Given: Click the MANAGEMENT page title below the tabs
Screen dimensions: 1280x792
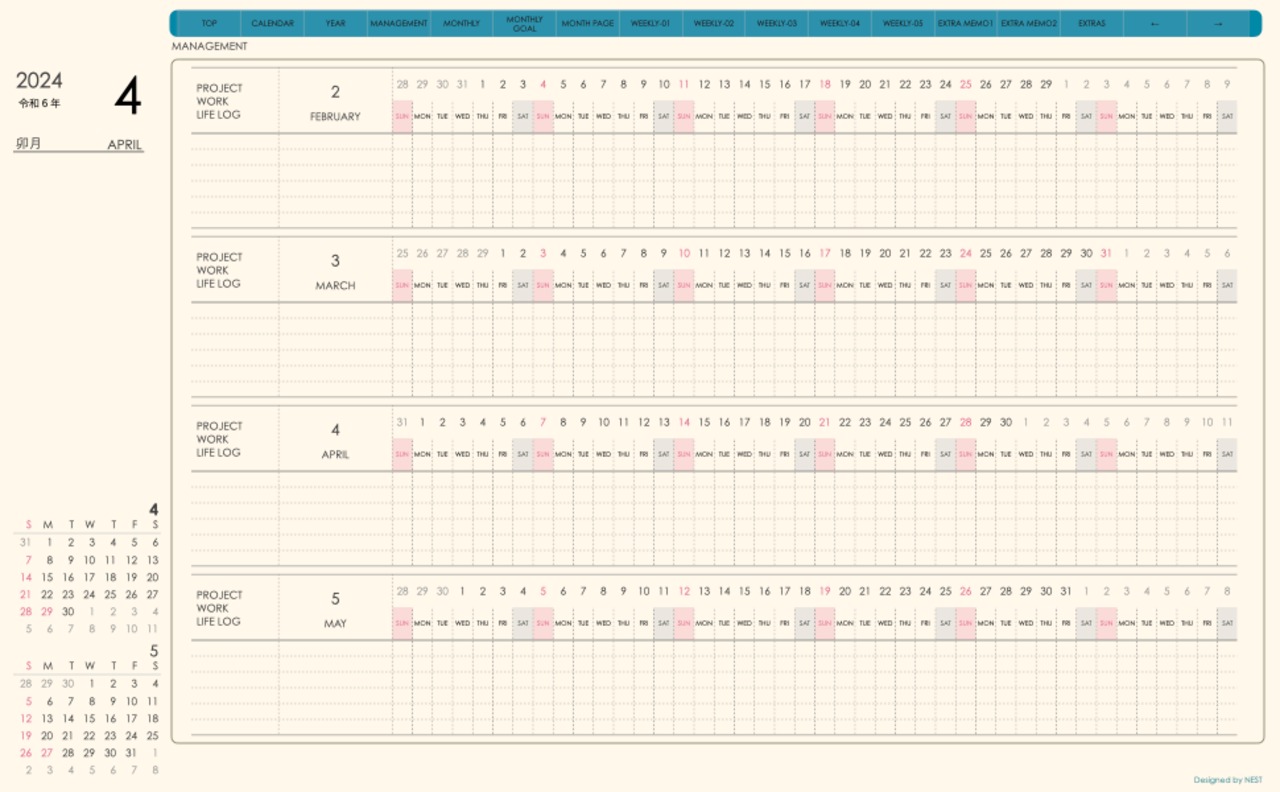Looking at the screenshot, I should point(209,46).
